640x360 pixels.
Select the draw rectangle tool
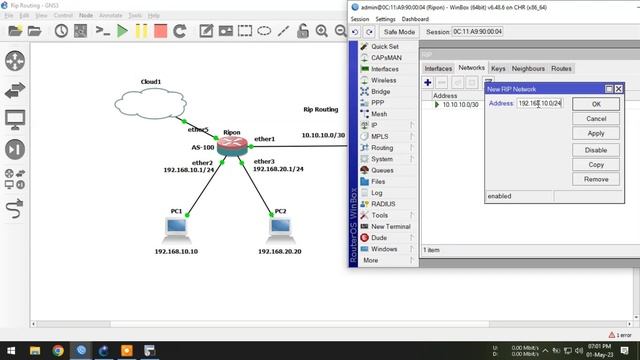[x=245, y=31]
